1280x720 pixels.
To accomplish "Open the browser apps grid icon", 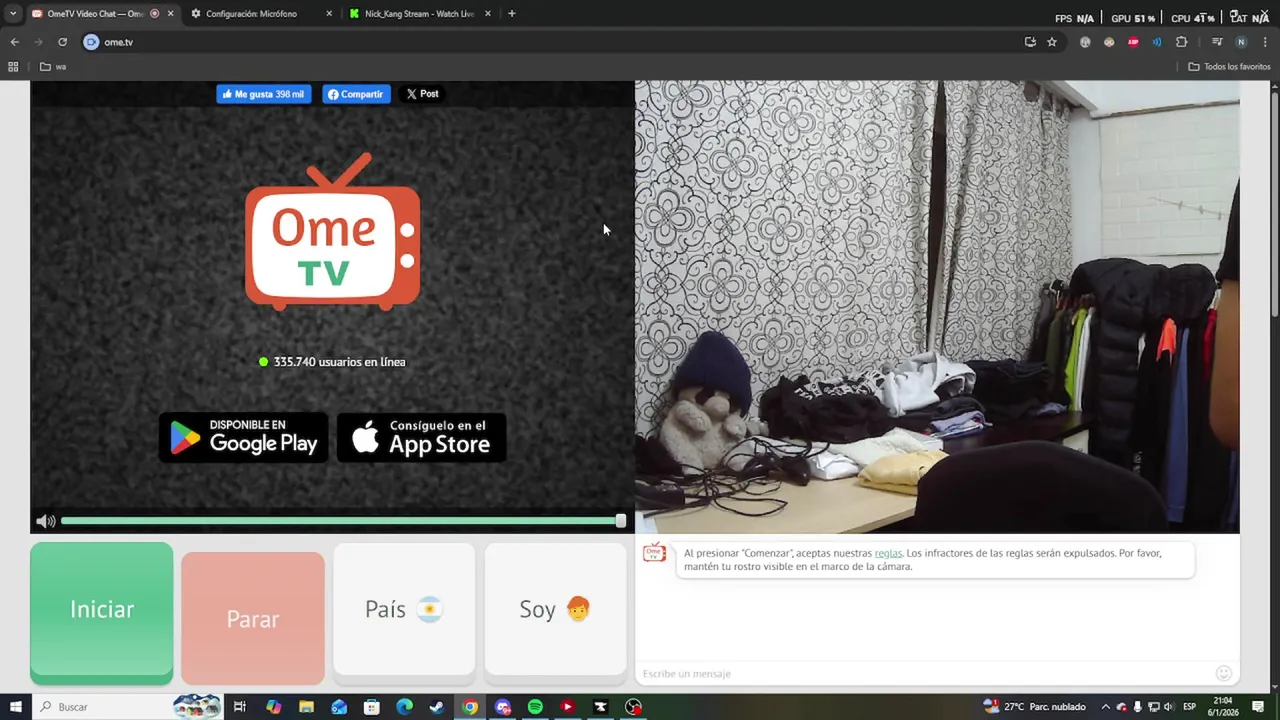I will pyautogui.click(x=13, y=67).
